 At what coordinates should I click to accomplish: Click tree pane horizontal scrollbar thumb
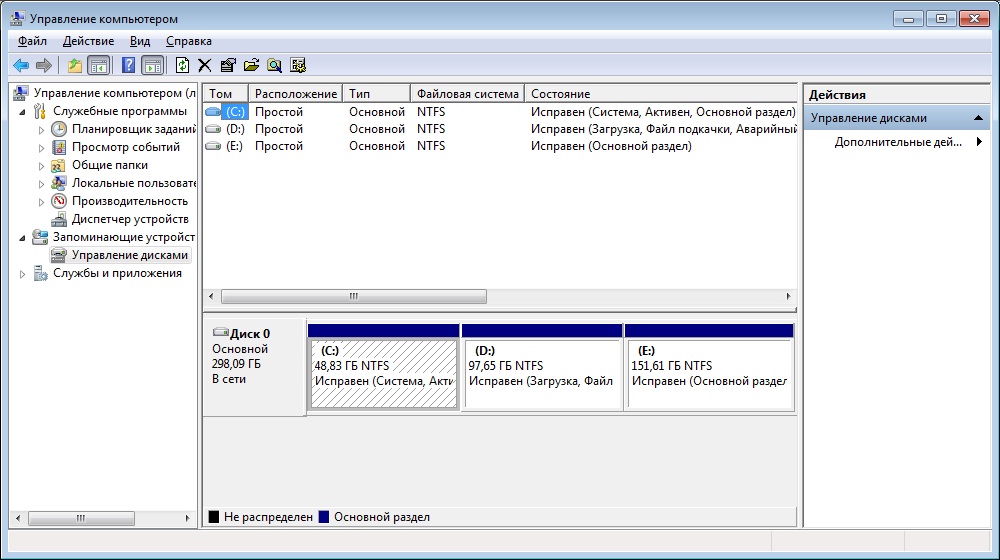81,518
